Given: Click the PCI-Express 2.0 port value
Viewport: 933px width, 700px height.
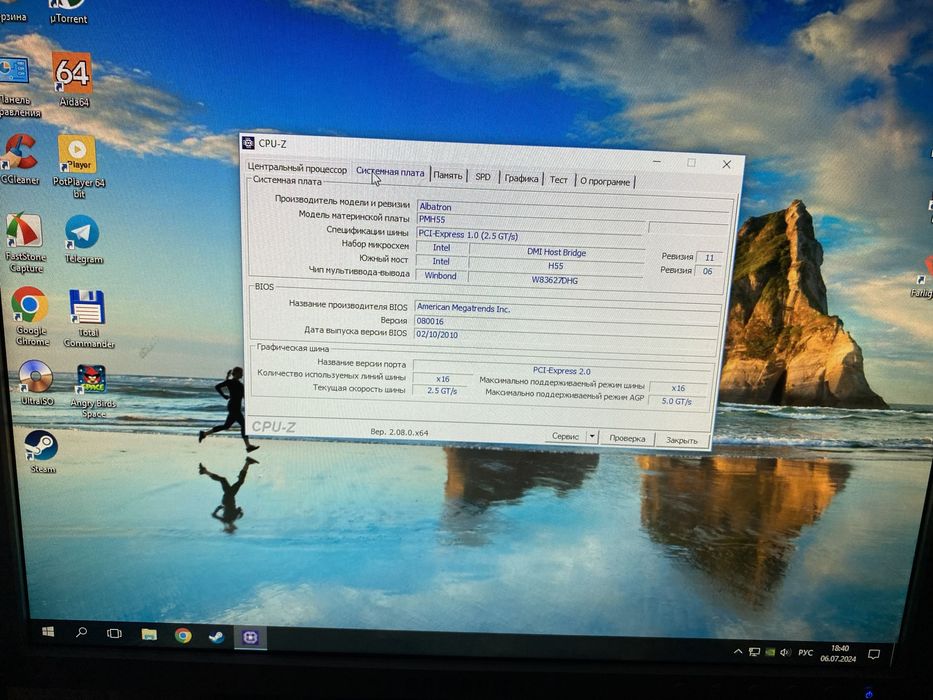Looking at the screenshot, I should 562,370.
